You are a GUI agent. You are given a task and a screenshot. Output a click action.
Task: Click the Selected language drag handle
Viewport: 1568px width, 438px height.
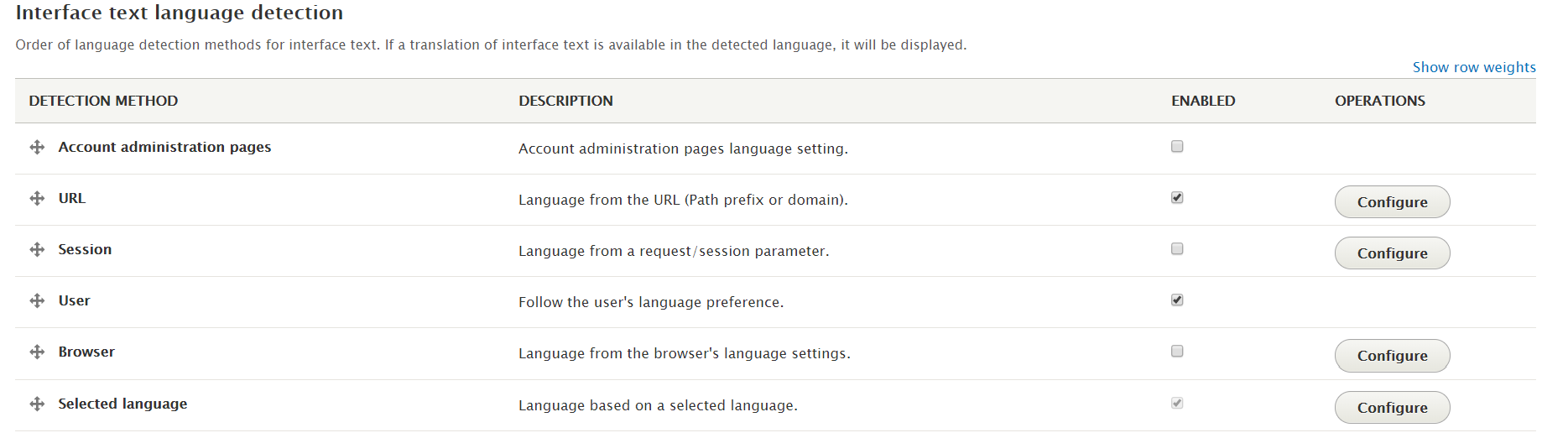click(37, 404)
